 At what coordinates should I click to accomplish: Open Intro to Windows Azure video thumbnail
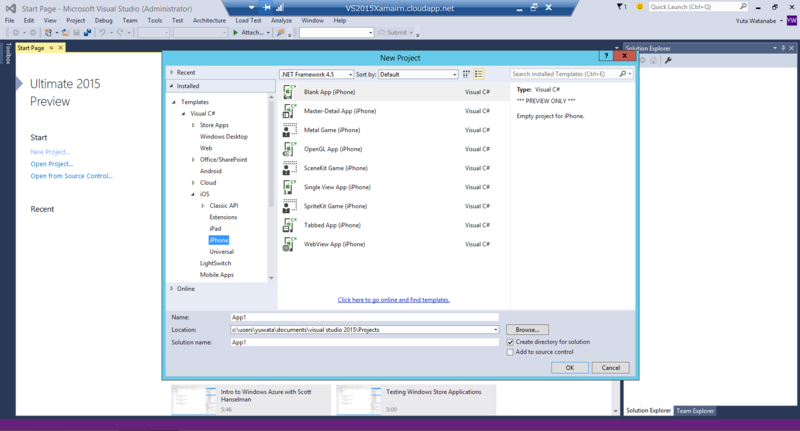[194, 400]
